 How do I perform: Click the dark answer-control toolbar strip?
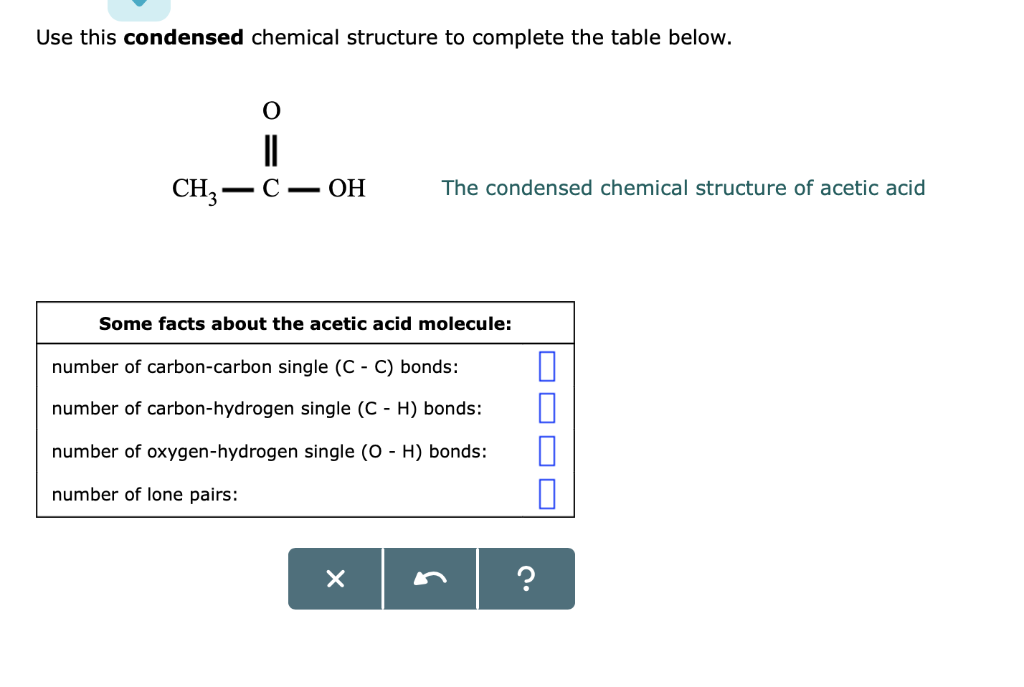point(431,578)
